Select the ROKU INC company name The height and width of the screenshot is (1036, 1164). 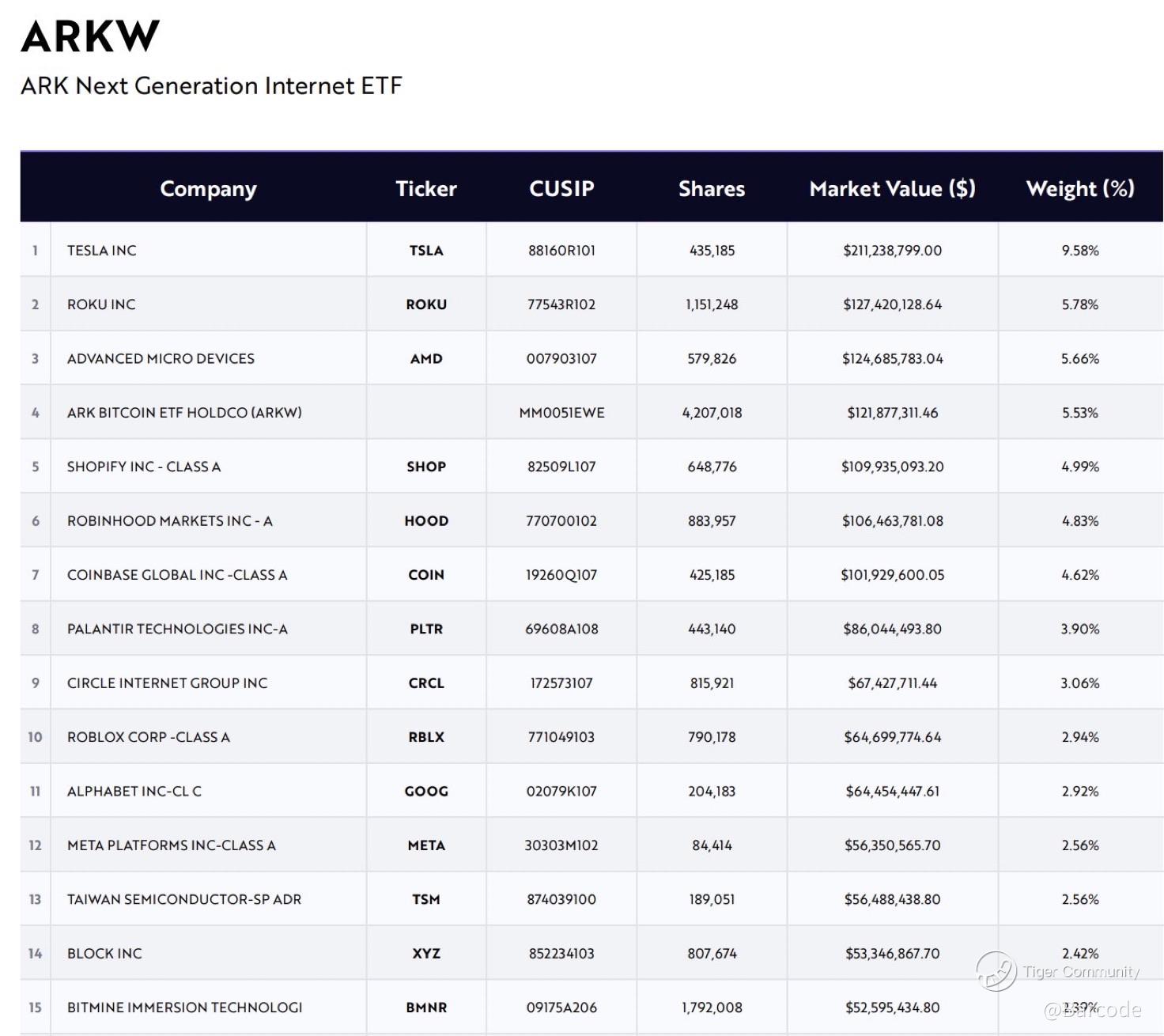point(101,304)
